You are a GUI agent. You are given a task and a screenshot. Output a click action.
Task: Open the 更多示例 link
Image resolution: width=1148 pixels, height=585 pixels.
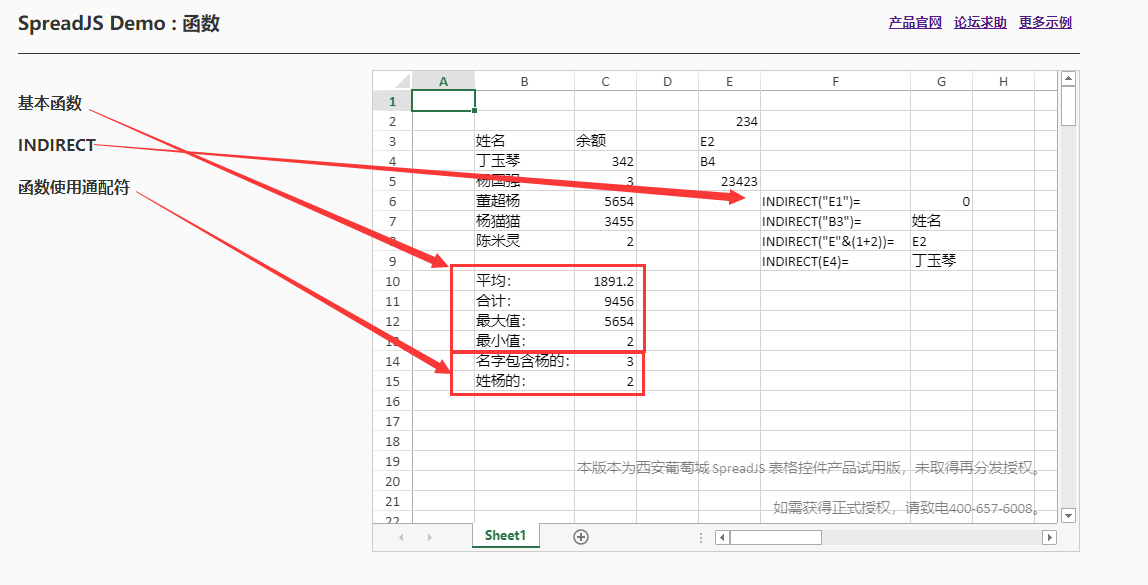click(1046, 23)
